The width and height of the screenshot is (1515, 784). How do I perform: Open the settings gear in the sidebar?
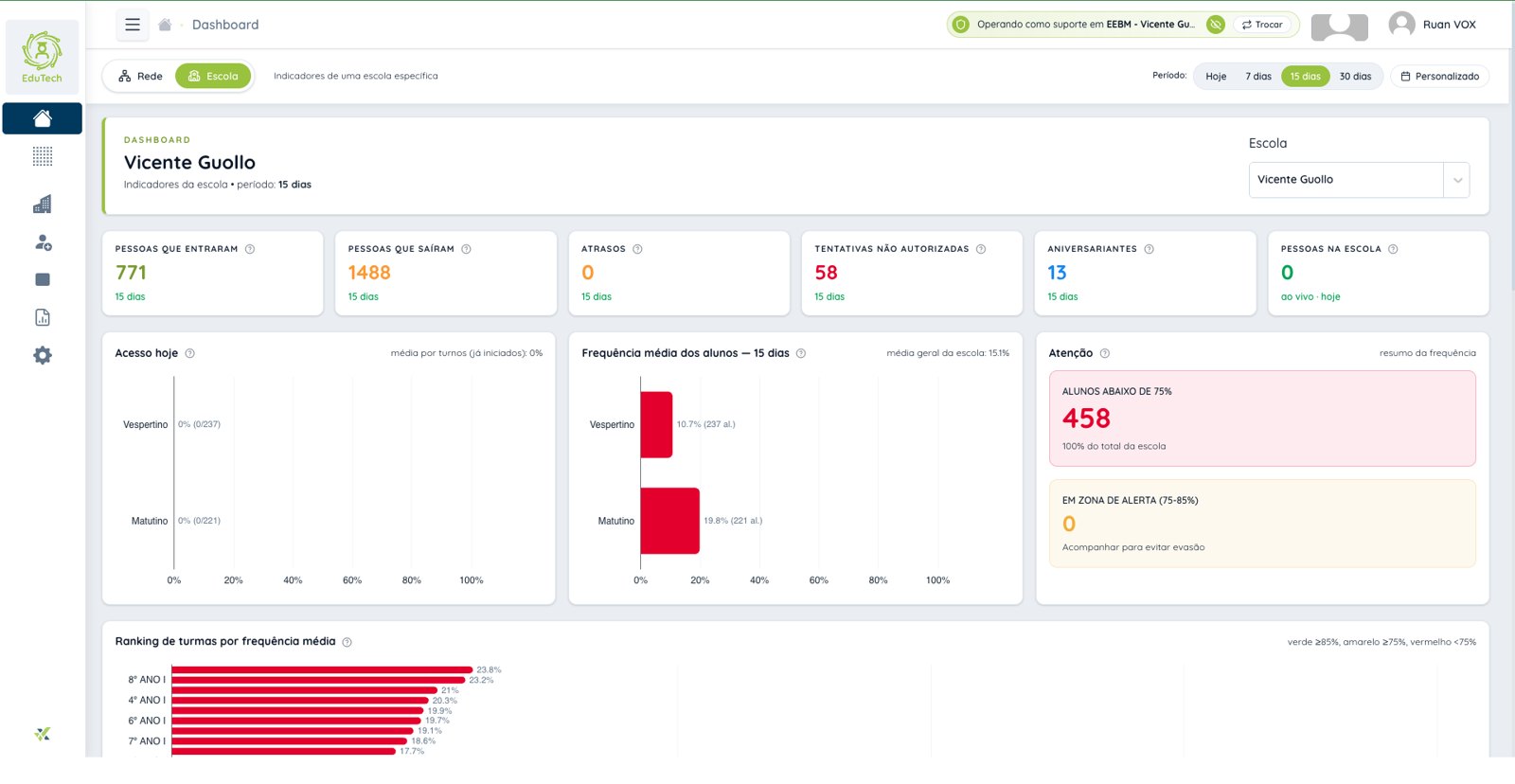(x=43, y=355)
